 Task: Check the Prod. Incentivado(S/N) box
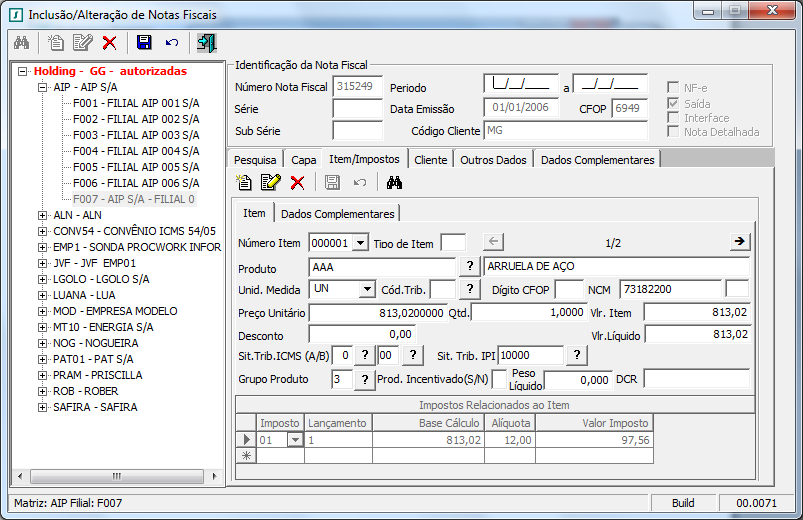[x=499, y=380]
